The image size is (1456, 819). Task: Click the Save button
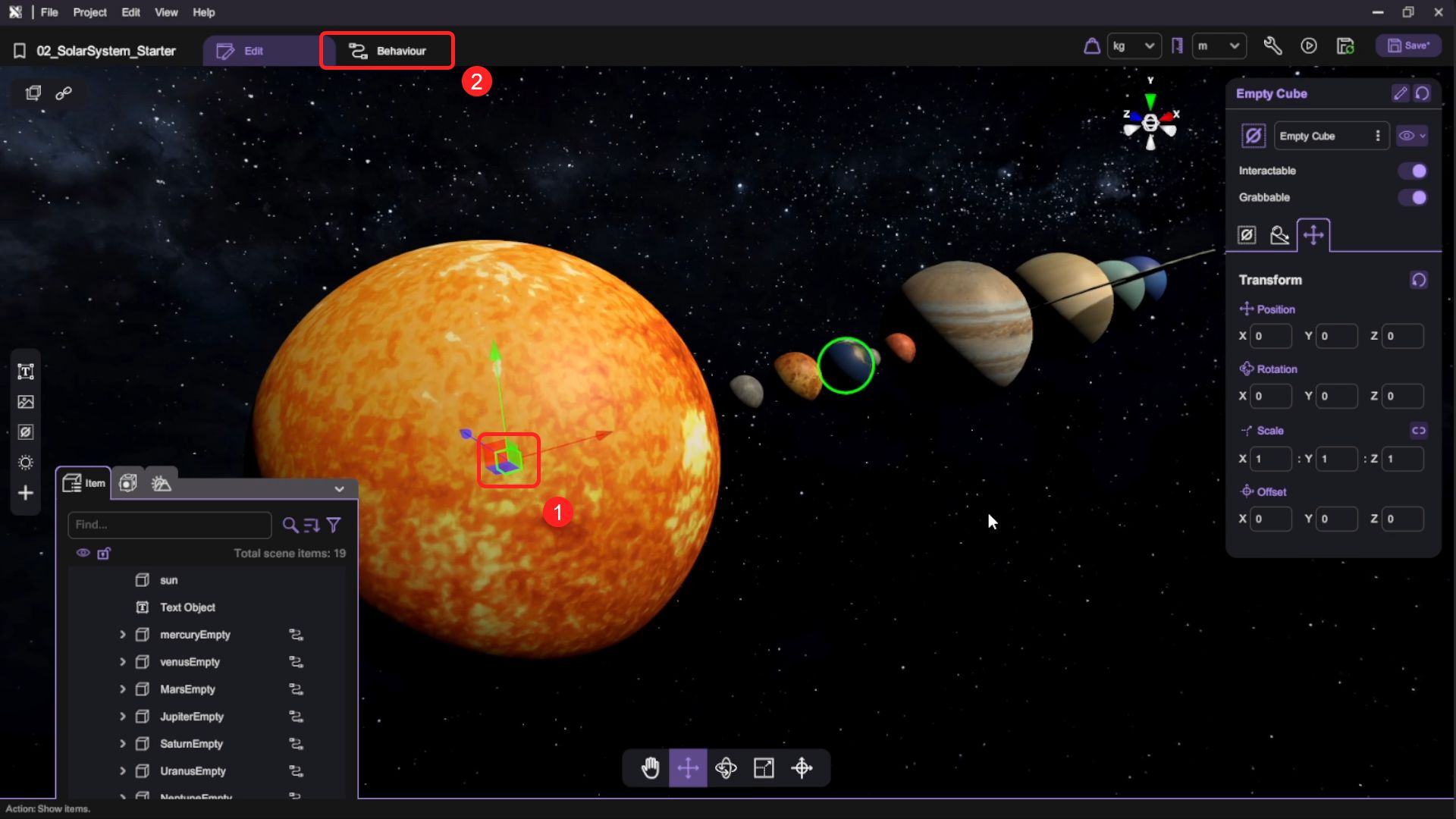[x=1408, y=45]
